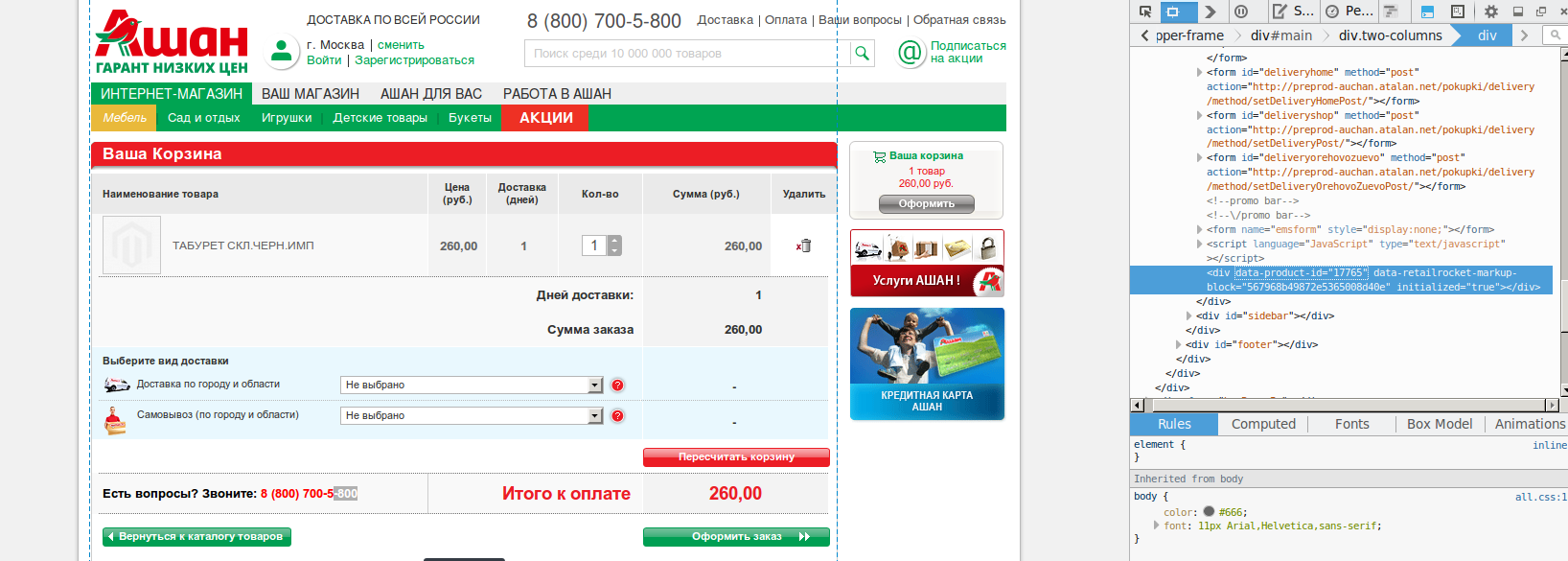
Task: Click the ТАБУРЕТ product thumbnail placeholder
Action: (131, 245)
